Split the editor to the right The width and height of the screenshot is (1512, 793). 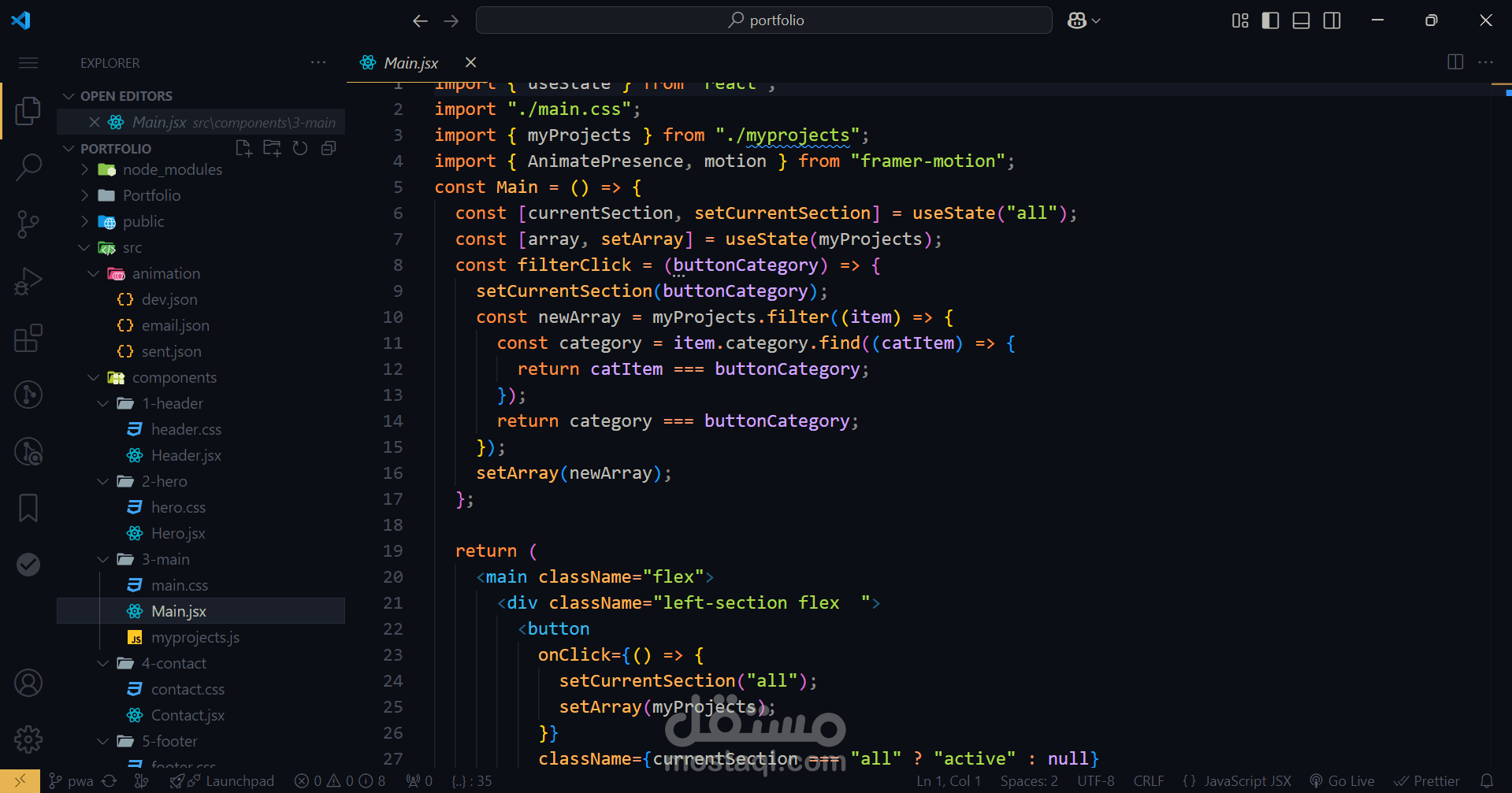[x=1455, y=62]
